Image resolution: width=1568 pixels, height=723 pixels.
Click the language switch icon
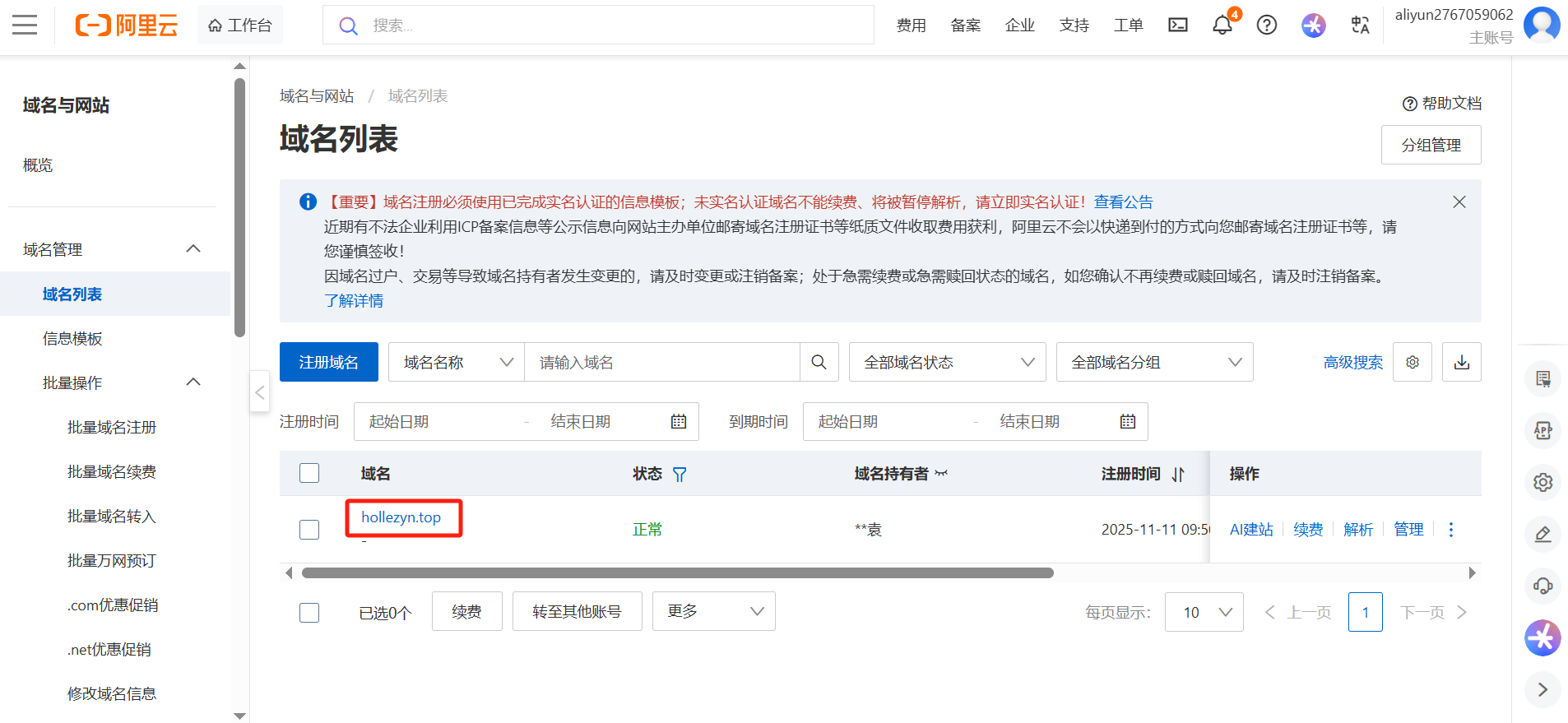tap(1360, 25)
